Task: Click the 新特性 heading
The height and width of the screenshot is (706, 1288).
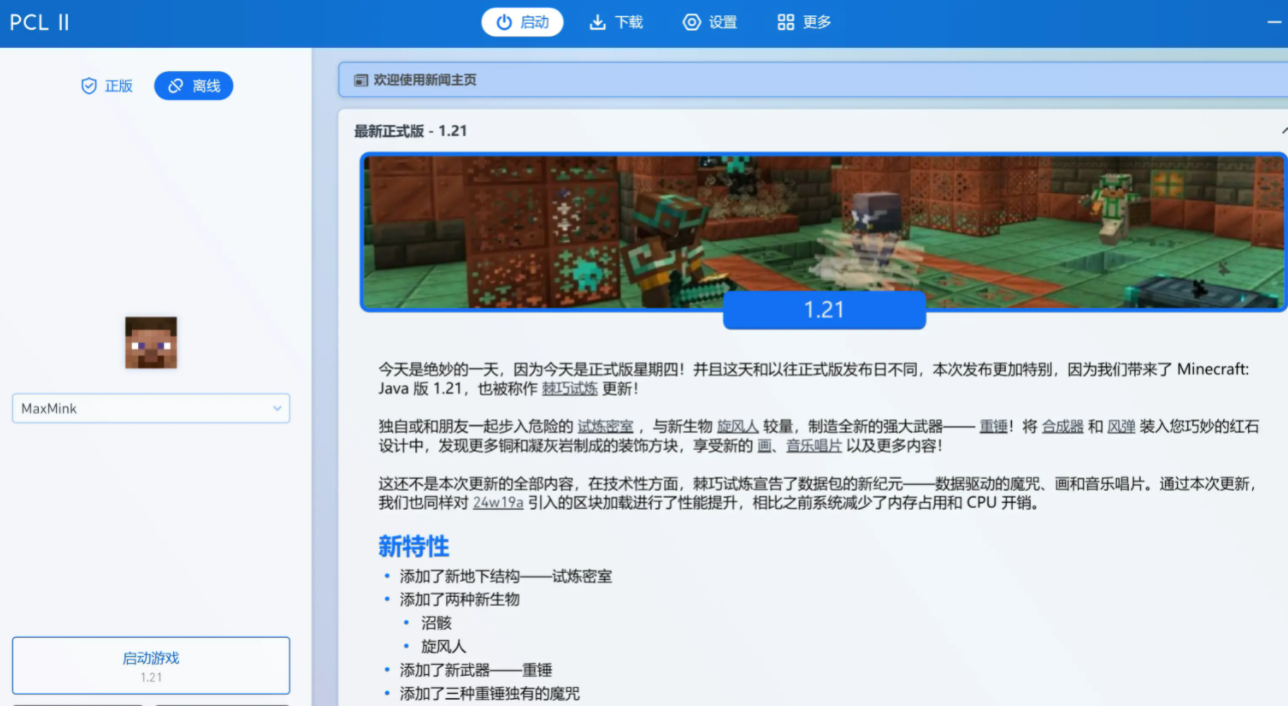Action: pyautogui.click(x=414, y=546)
